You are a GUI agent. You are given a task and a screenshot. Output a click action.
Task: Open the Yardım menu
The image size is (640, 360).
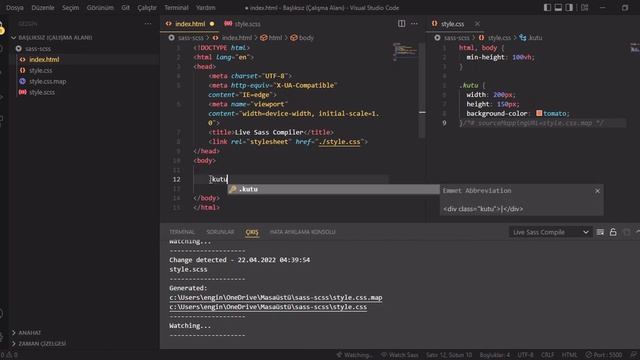(205, 8)
